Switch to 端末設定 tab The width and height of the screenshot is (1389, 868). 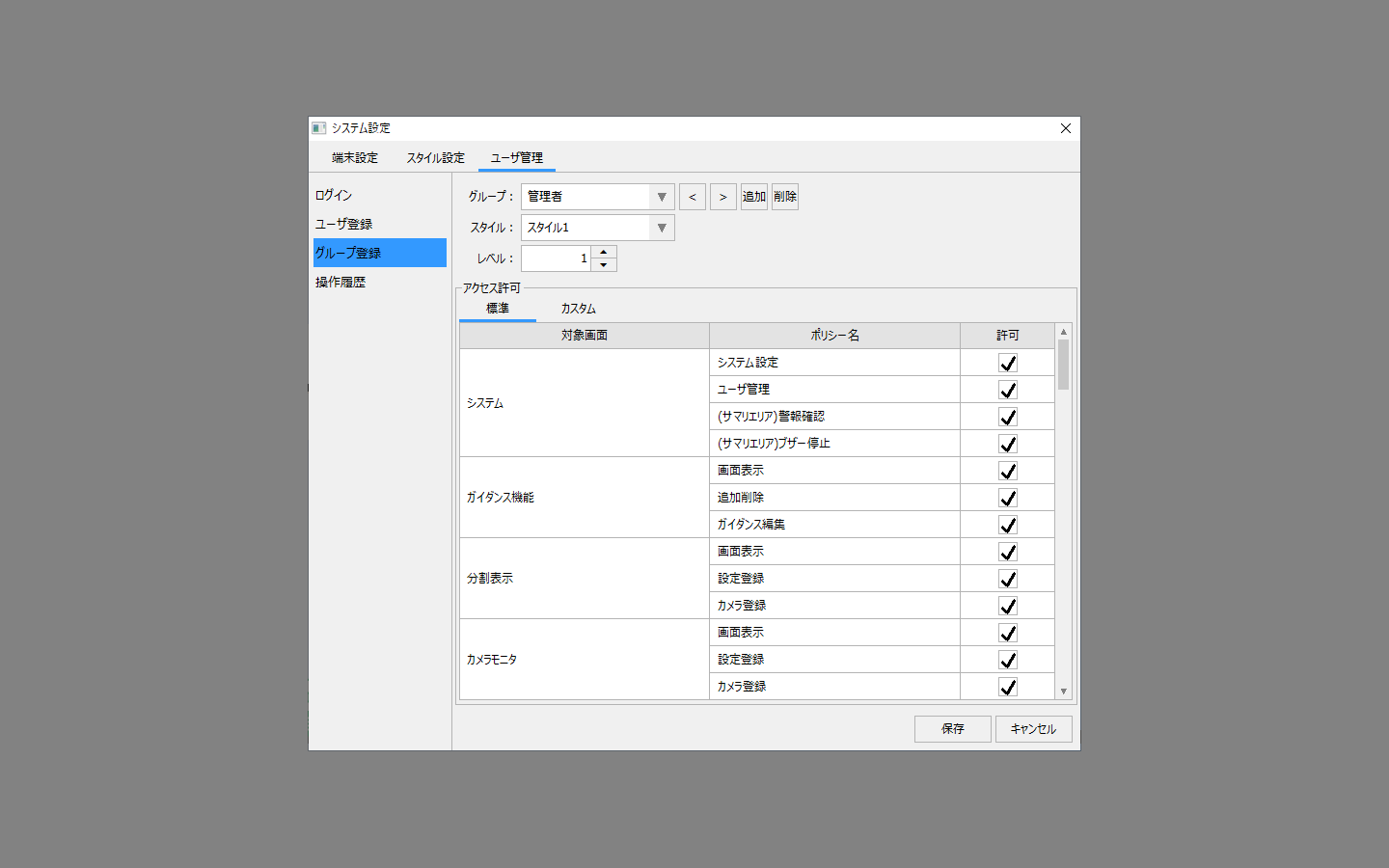(x=355, y=158)
